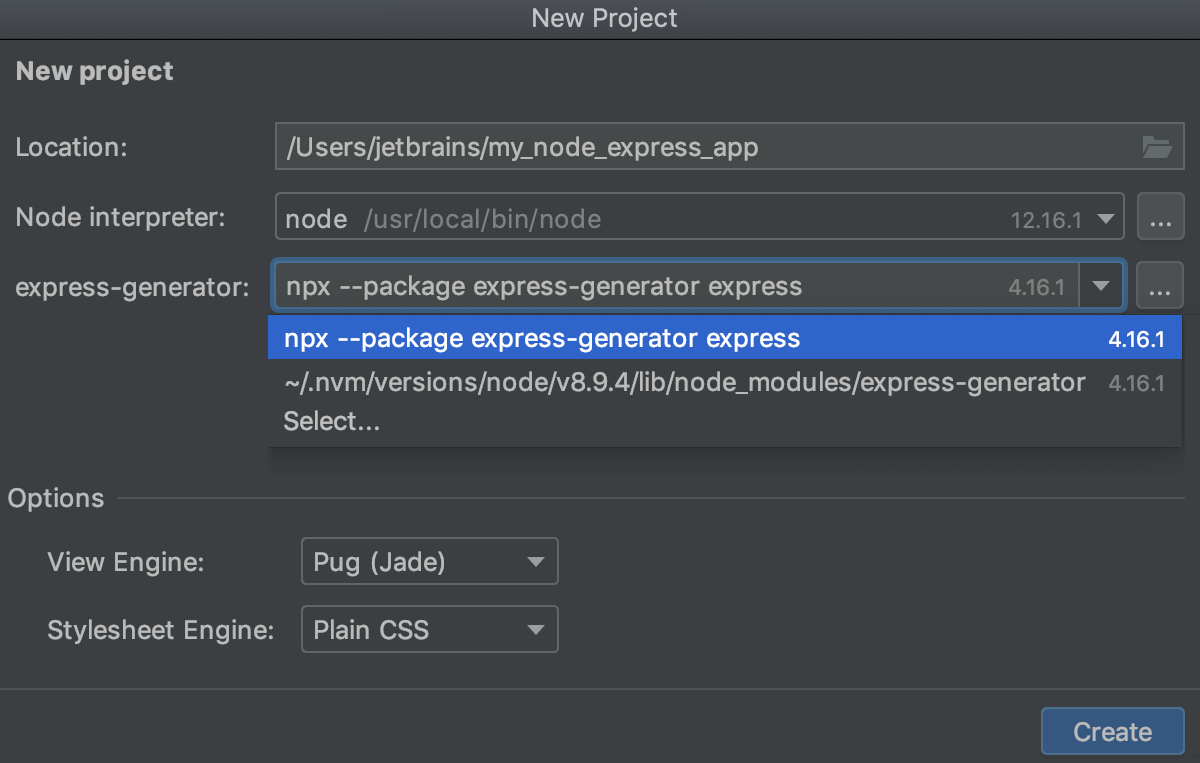Click the New project heading
This screenshot has width=1200, height=763.
(93, 70)
